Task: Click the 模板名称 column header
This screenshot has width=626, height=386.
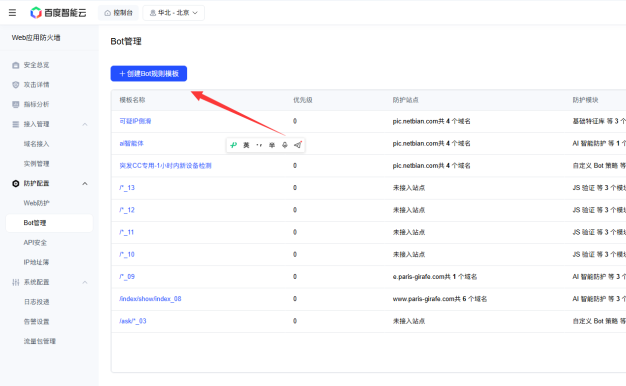Action: tap(132, 100)
